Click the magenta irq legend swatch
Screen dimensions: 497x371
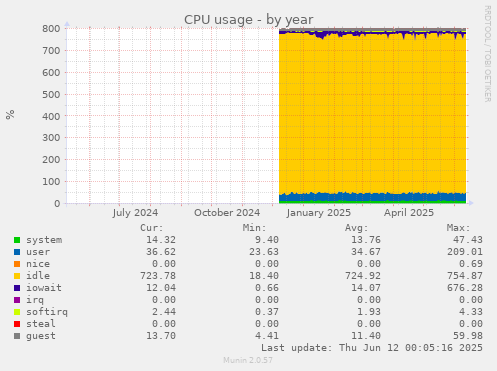pyautogui.click(x=17, y=300)
